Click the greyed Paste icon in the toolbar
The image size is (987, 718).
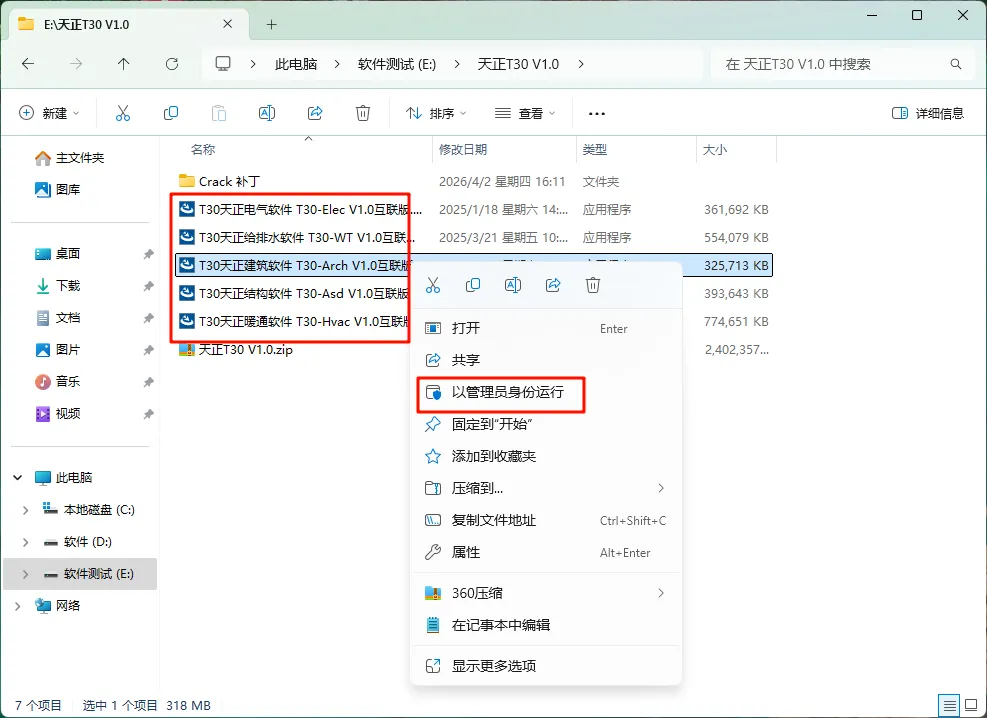218,113
